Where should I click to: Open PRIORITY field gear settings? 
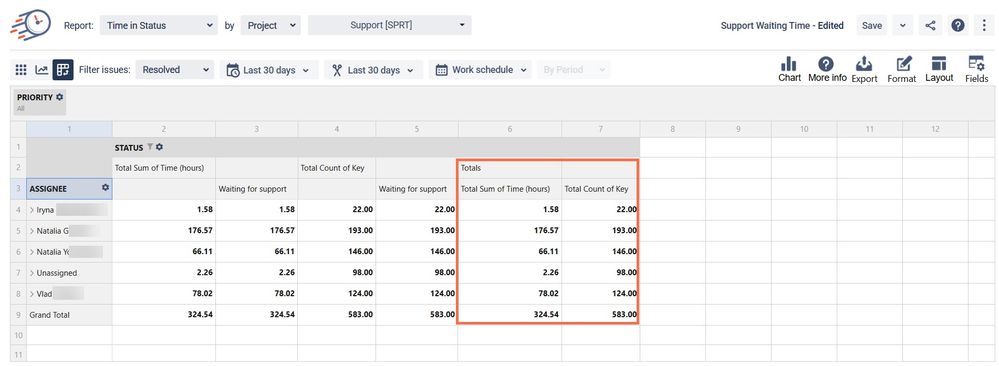(x=59, y=97)
